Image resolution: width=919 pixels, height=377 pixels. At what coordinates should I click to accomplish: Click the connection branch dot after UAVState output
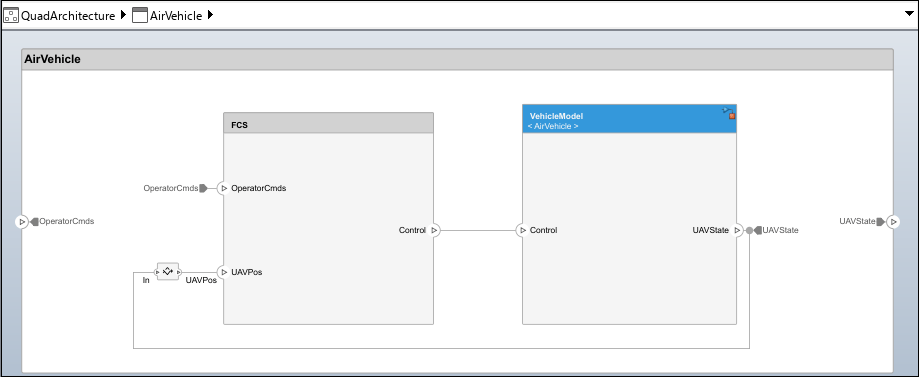click(749, 230)
